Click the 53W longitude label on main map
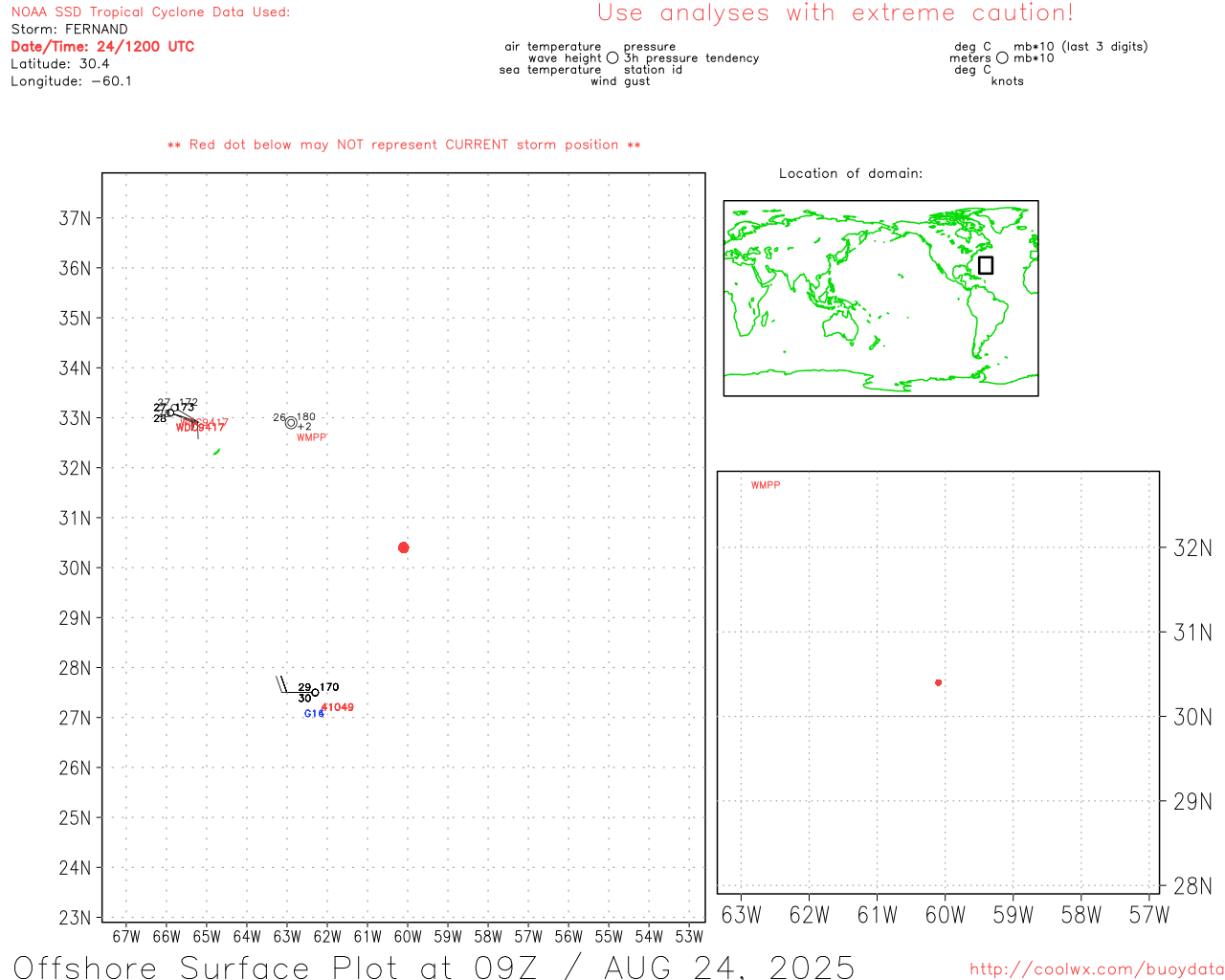1225x980 pixels. 689,937
